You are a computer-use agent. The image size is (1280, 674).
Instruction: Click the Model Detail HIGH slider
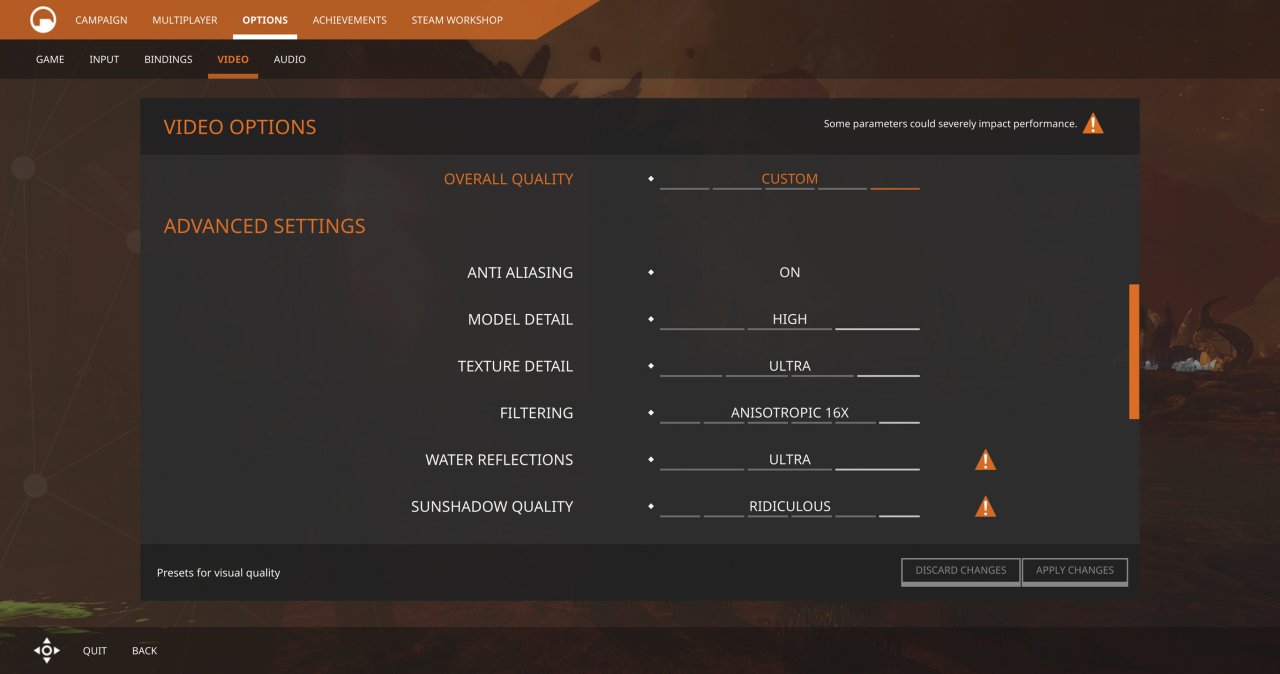pyautogui.click(x=790, y=320)
